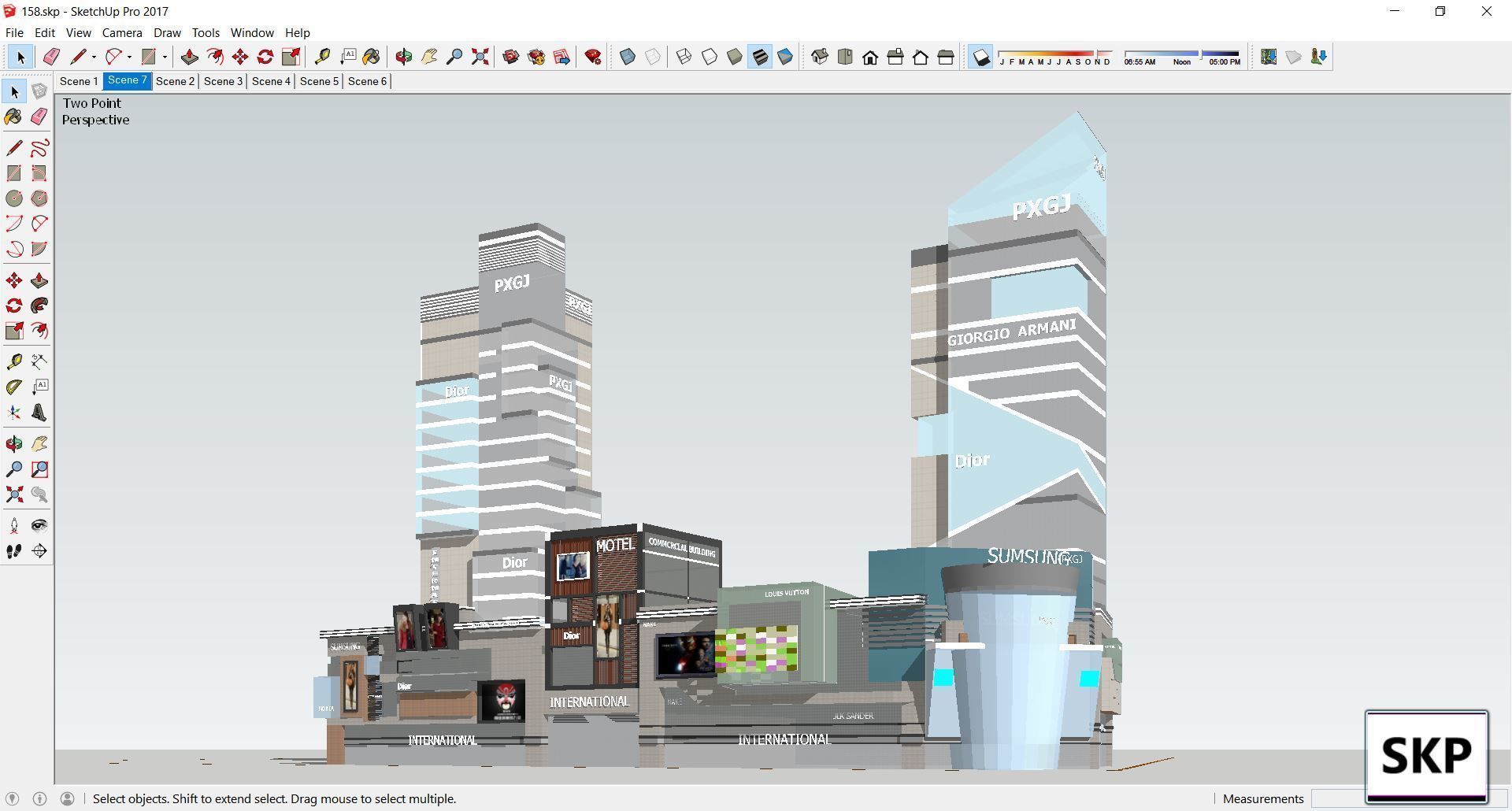Open the Extension Manager ruby icon
Image resolution: width=1512 pixels, height=811 pixels.
click(593, 57)
